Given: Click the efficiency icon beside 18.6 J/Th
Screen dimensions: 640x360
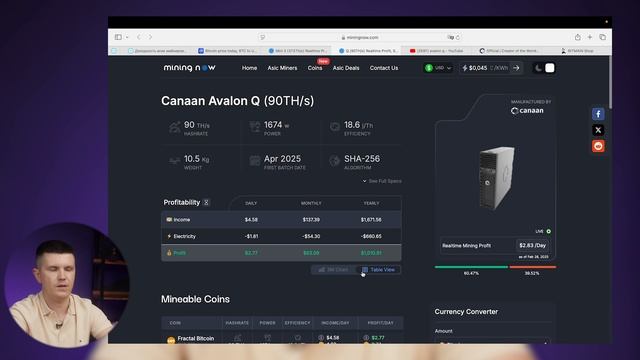Looking at the screenshot, I should tap(335, 127).
